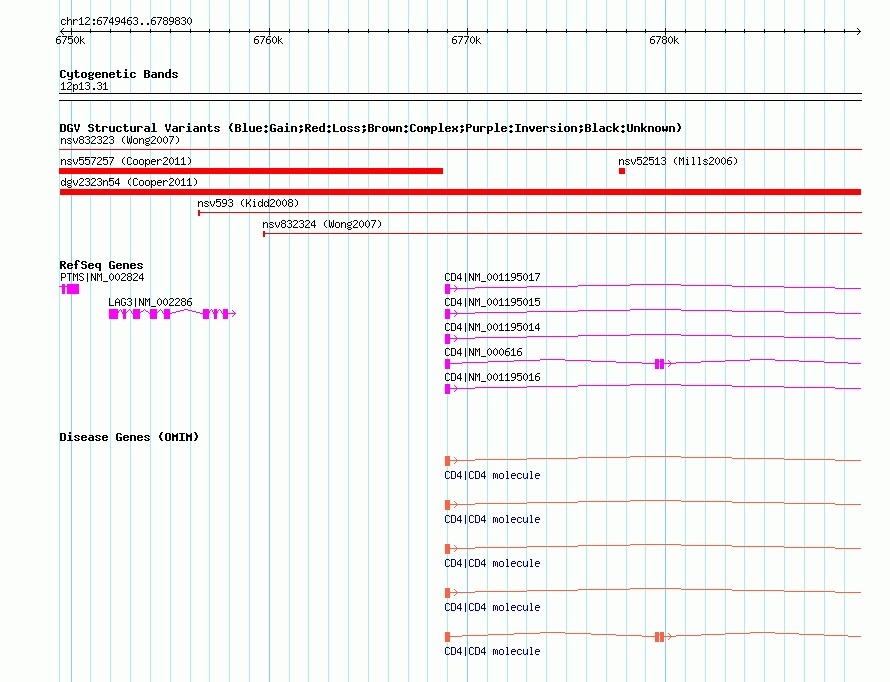Click the 6750k ruler tick label
Viewport: 890px width, 682px height.
pos(70,40)
